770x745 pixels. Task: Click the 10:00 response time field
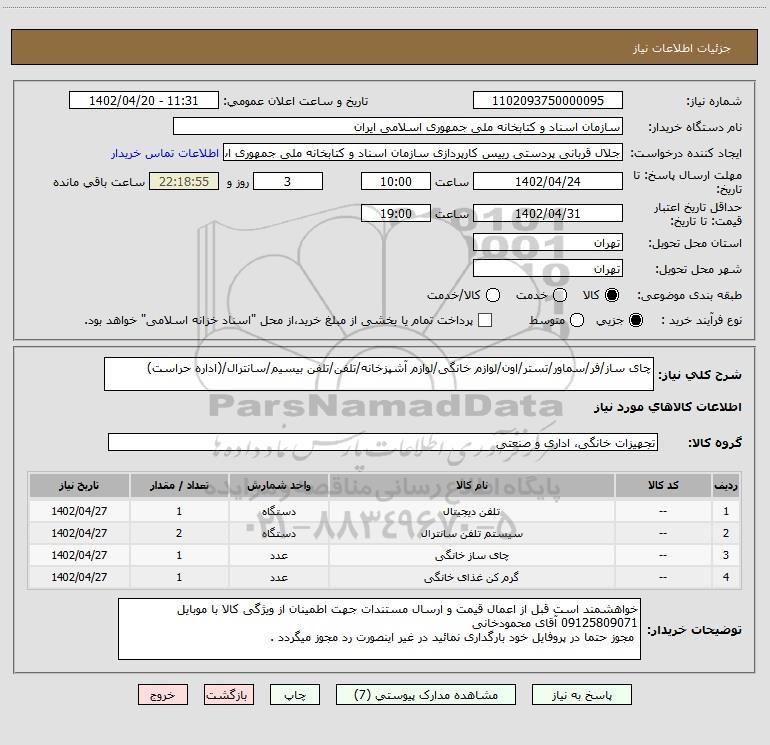(x=396, y=181)
